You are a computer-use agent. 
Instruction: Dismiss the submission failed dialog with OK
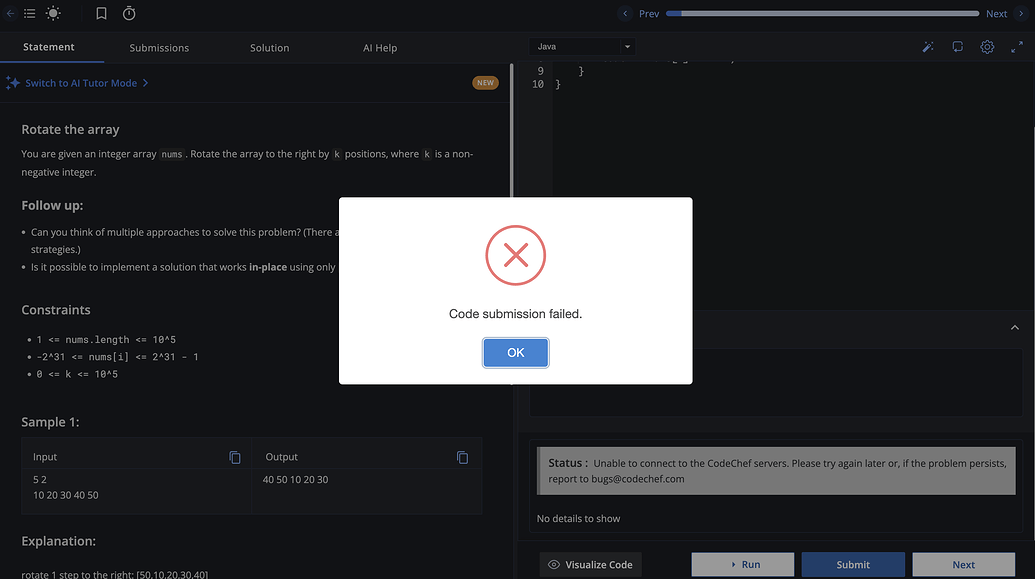[x=515, y=352]
